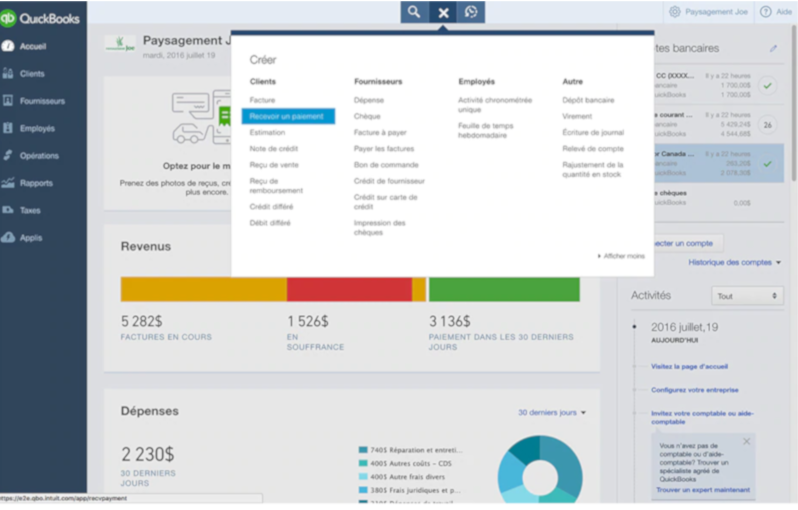Viewport: 798px width, 510px height.
Task: Click the red en souffrance bar
Action: pyautogui.click(x=349, y=289)
